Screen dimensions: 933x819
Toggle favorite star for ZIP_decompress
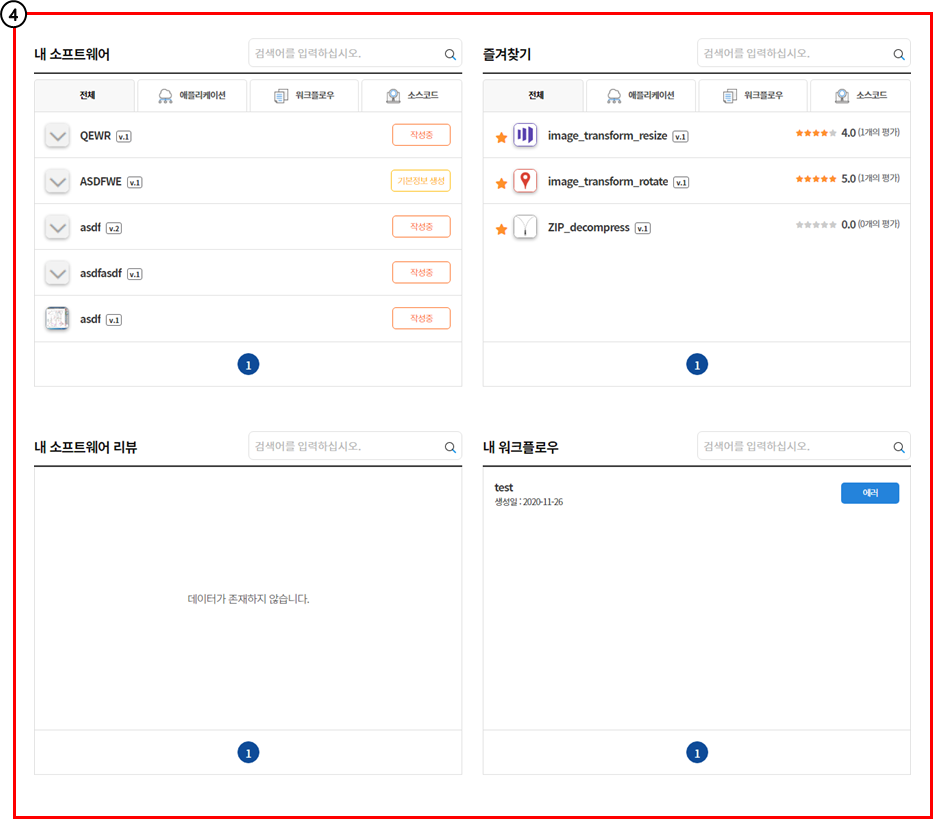pos(501,229)
